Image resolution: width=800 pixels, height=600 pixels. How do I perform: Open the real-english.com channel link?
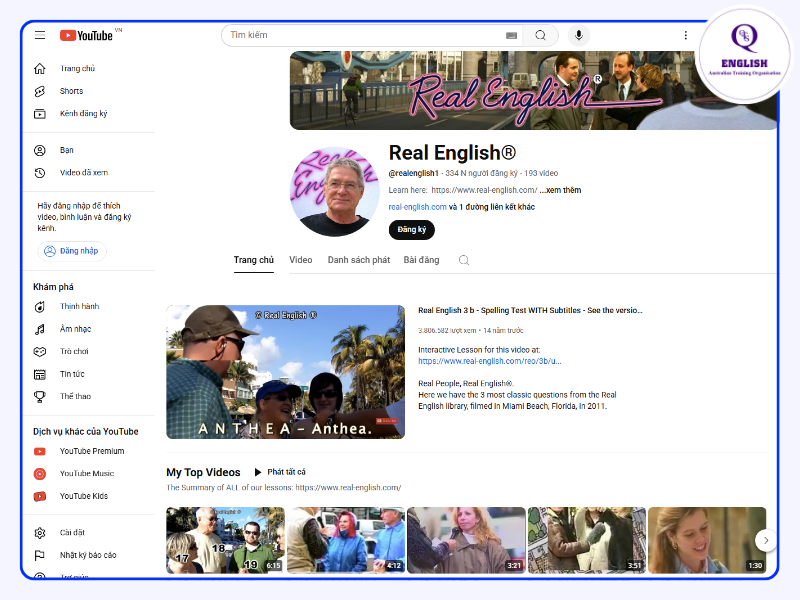[417, 207]
